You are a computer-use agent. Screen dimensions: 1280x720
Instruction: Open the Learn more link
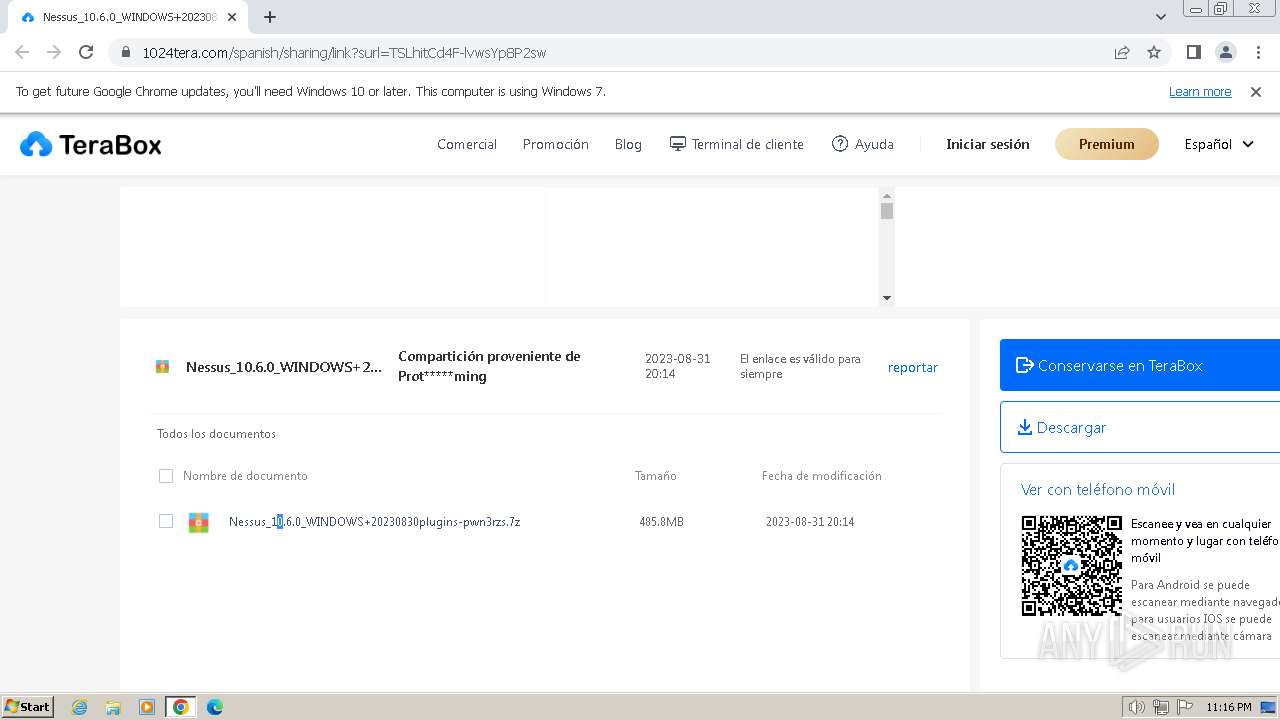coord(1200,91)
